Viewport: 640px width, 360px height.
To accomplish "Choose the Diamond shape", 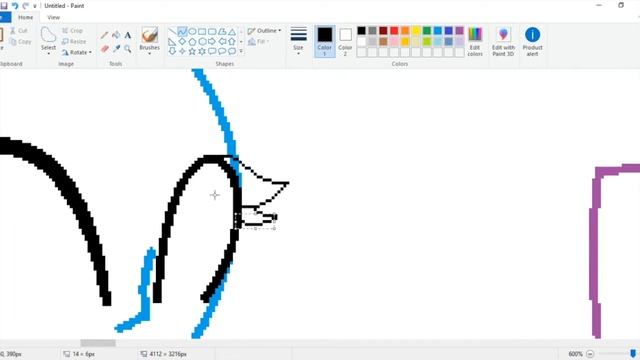I will pyautogui.click(x=182, y=42).
